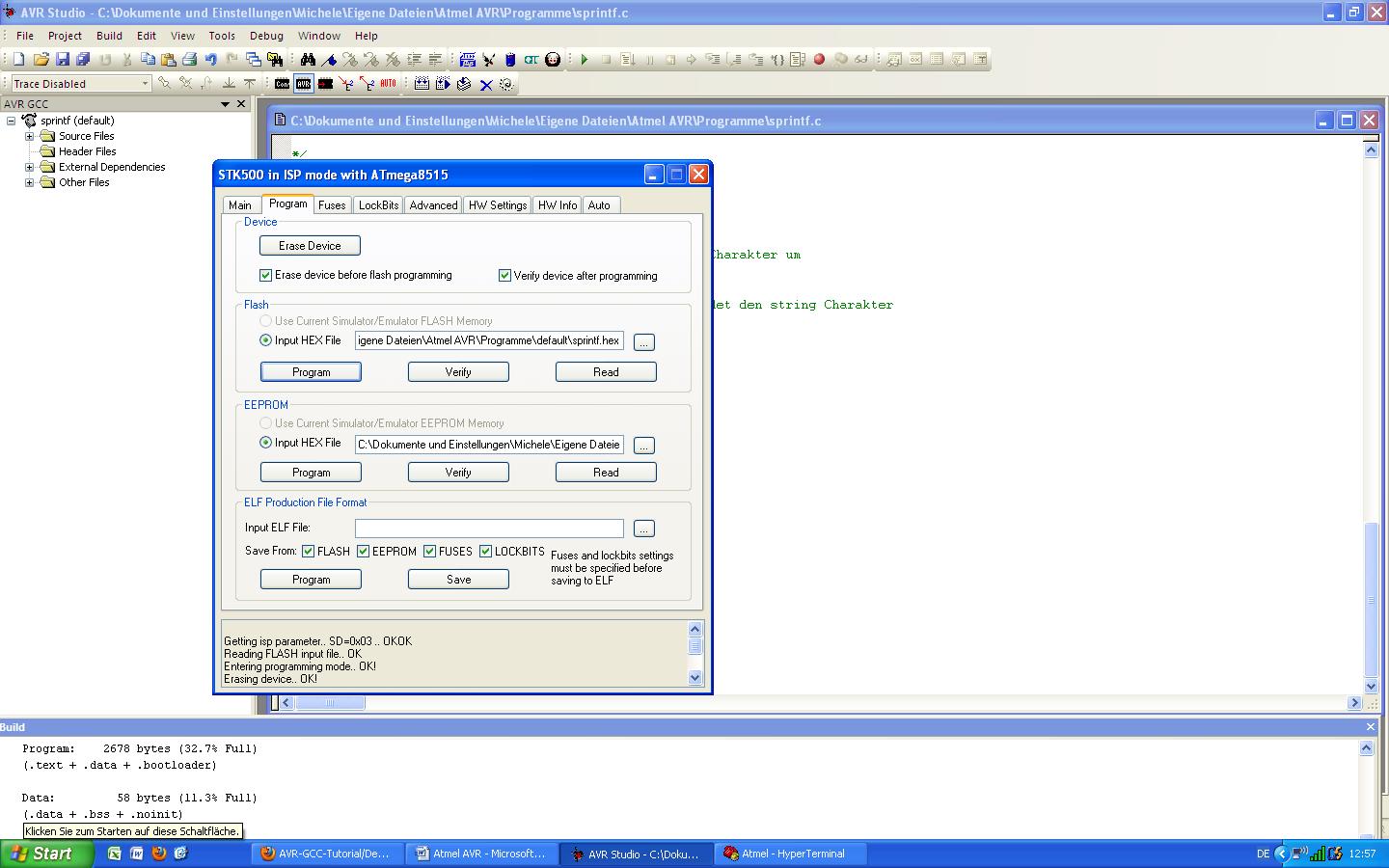
Task: Browse for Input ELF file (...)
Action: (x=644, y=529)
